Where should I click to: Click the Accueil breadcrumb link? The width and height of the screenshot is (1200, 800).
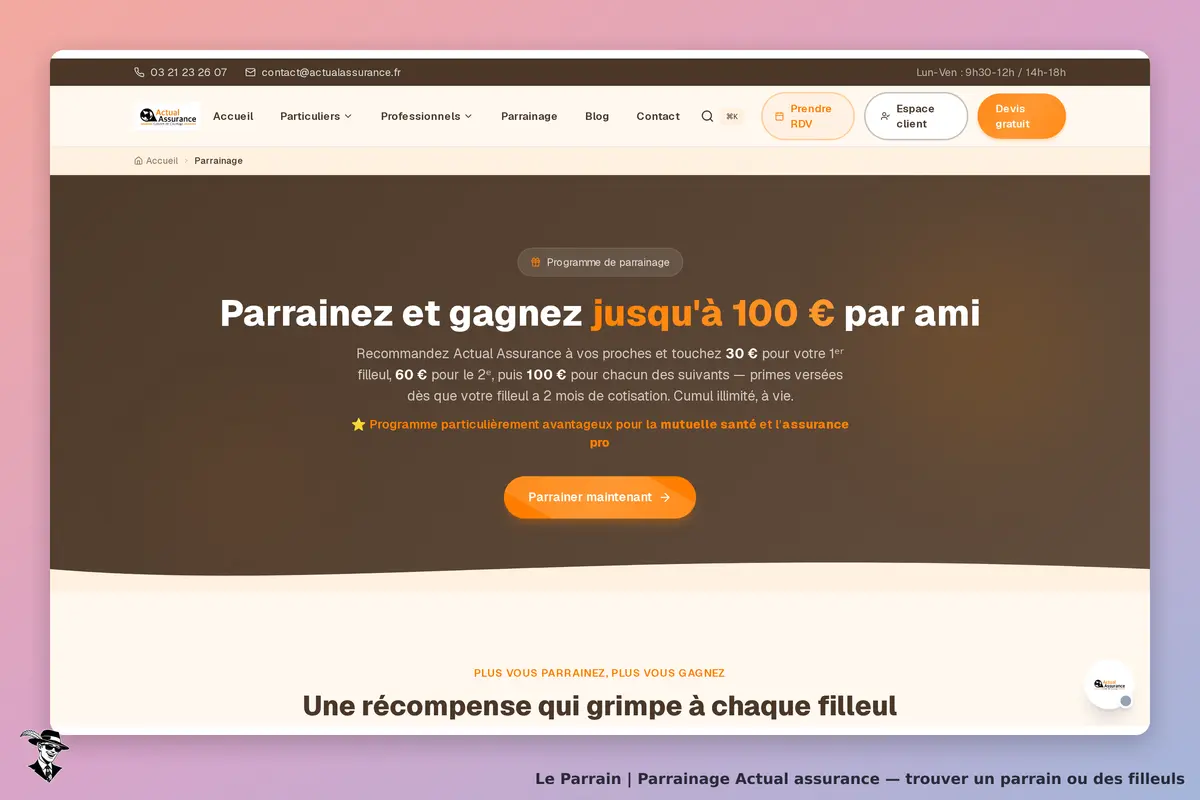[162, 161]
